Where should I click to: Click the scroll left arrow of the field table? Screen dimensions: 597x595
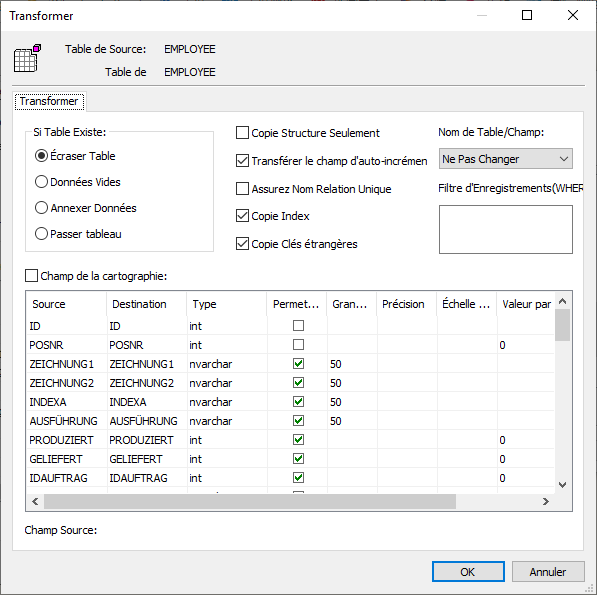click(x=35, y=501)
